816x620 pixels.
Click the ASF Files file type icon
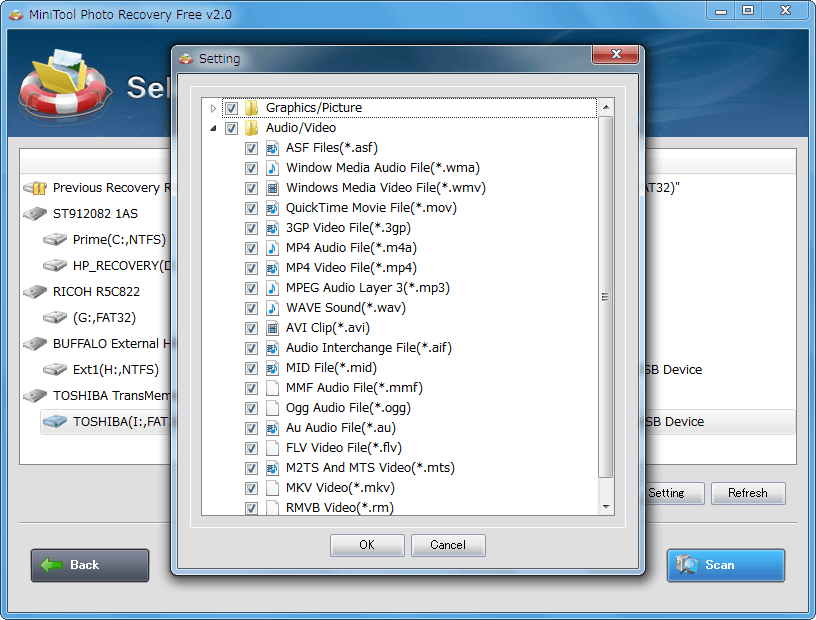[272, 148]
